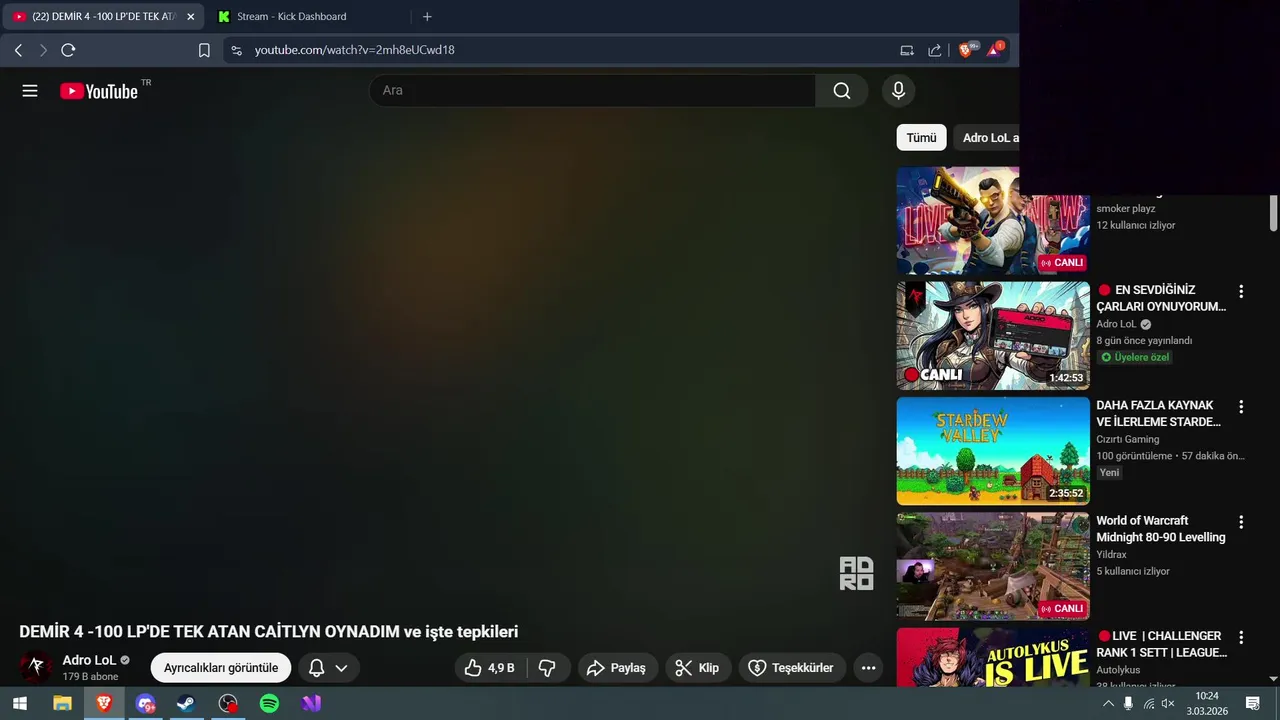The image size is (1280, 720).
Task: Open the Windows notification center icon
Action: click(x=1253, y=704)
